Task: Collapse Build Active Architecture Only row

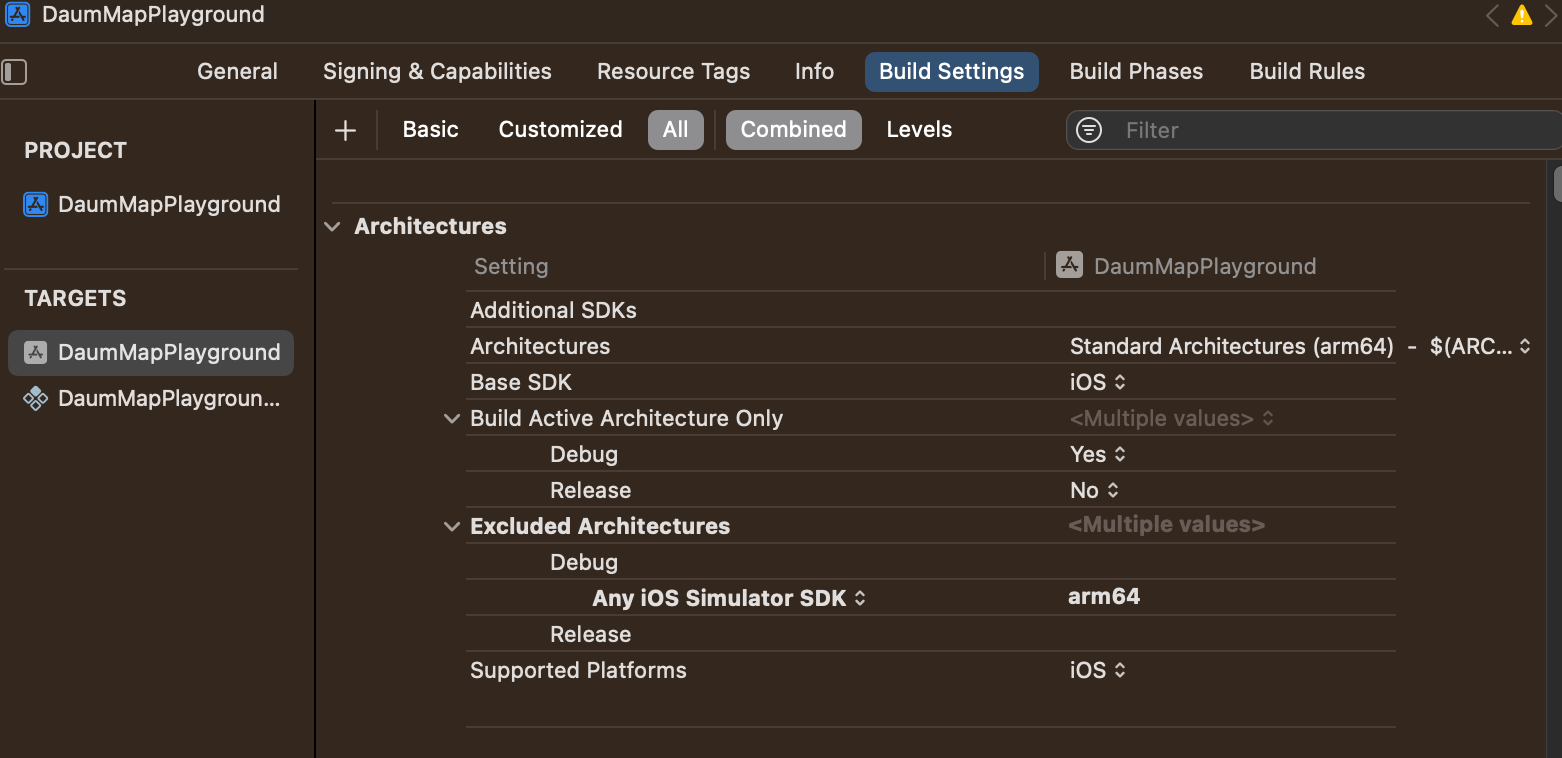Action: click(451, 419)
